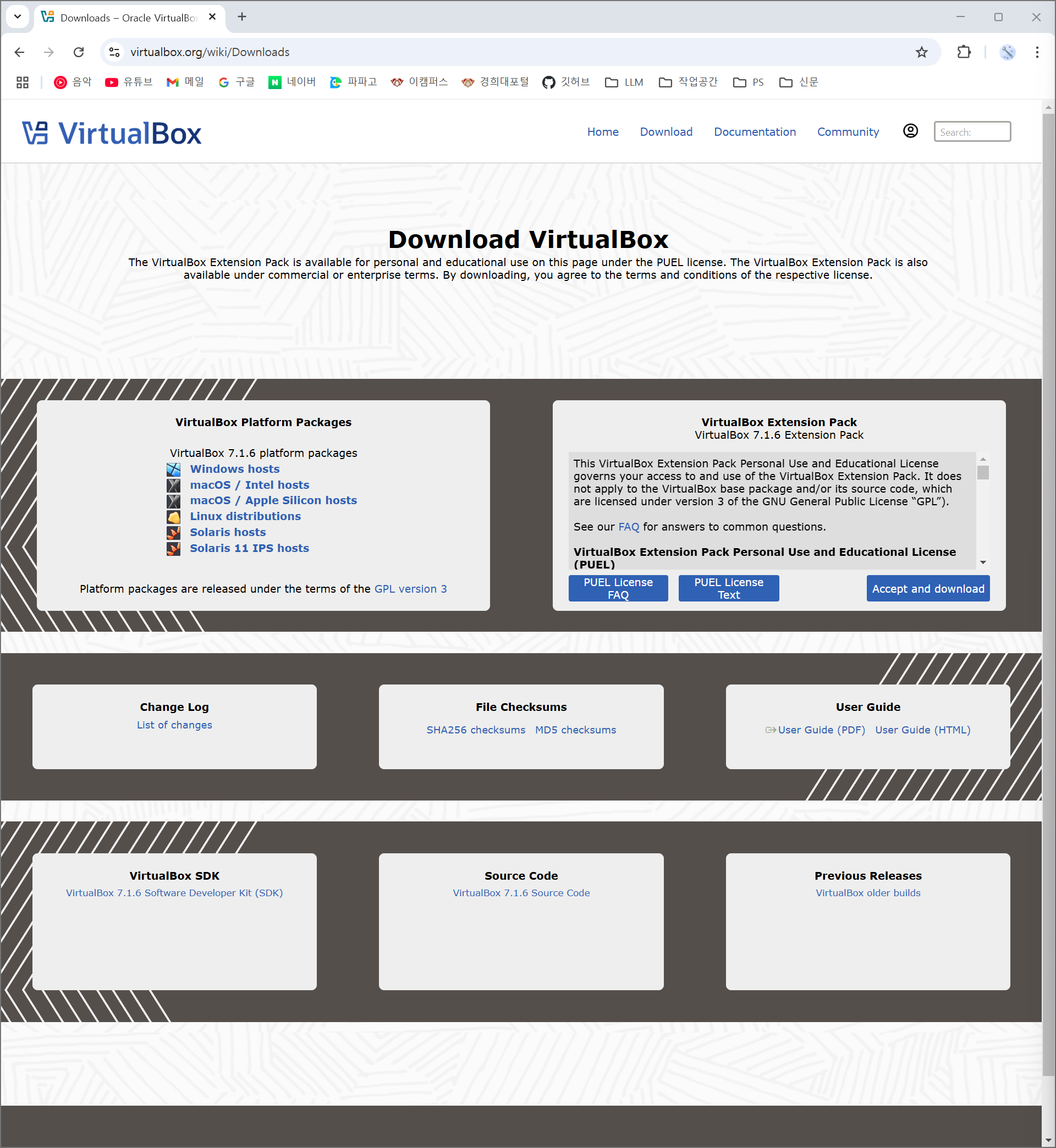Click the search input field
Image resolution: width=1056 pixels, height=1148 pixels.
(971, 131)
